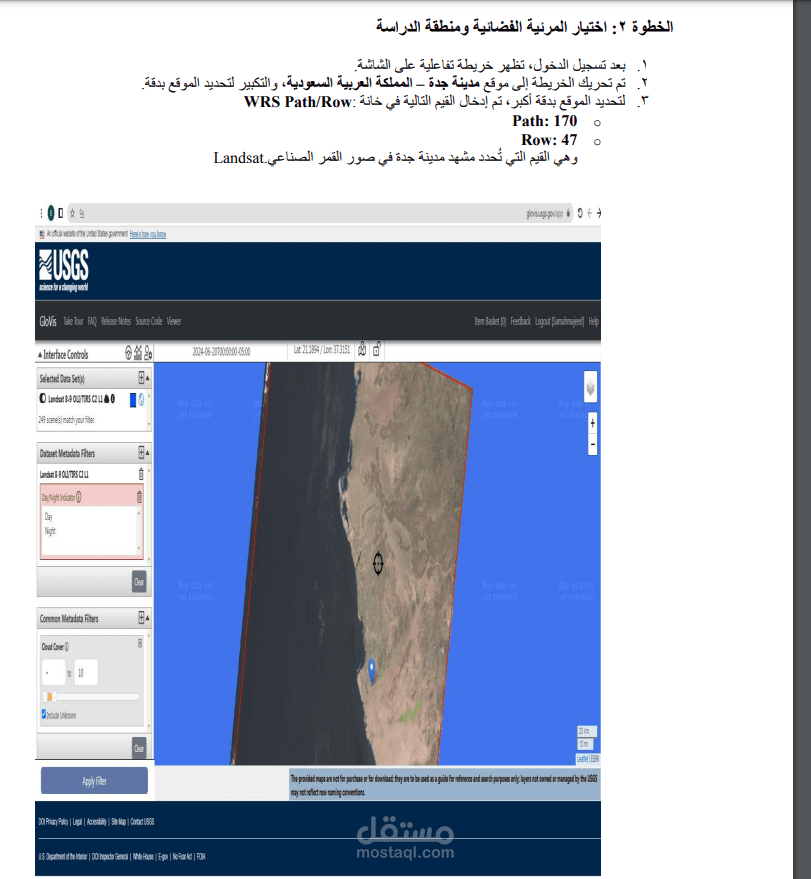Viewport: 811px width, 879px height.
Task: Open the browser side panel icon
Action: coord(61,213)
